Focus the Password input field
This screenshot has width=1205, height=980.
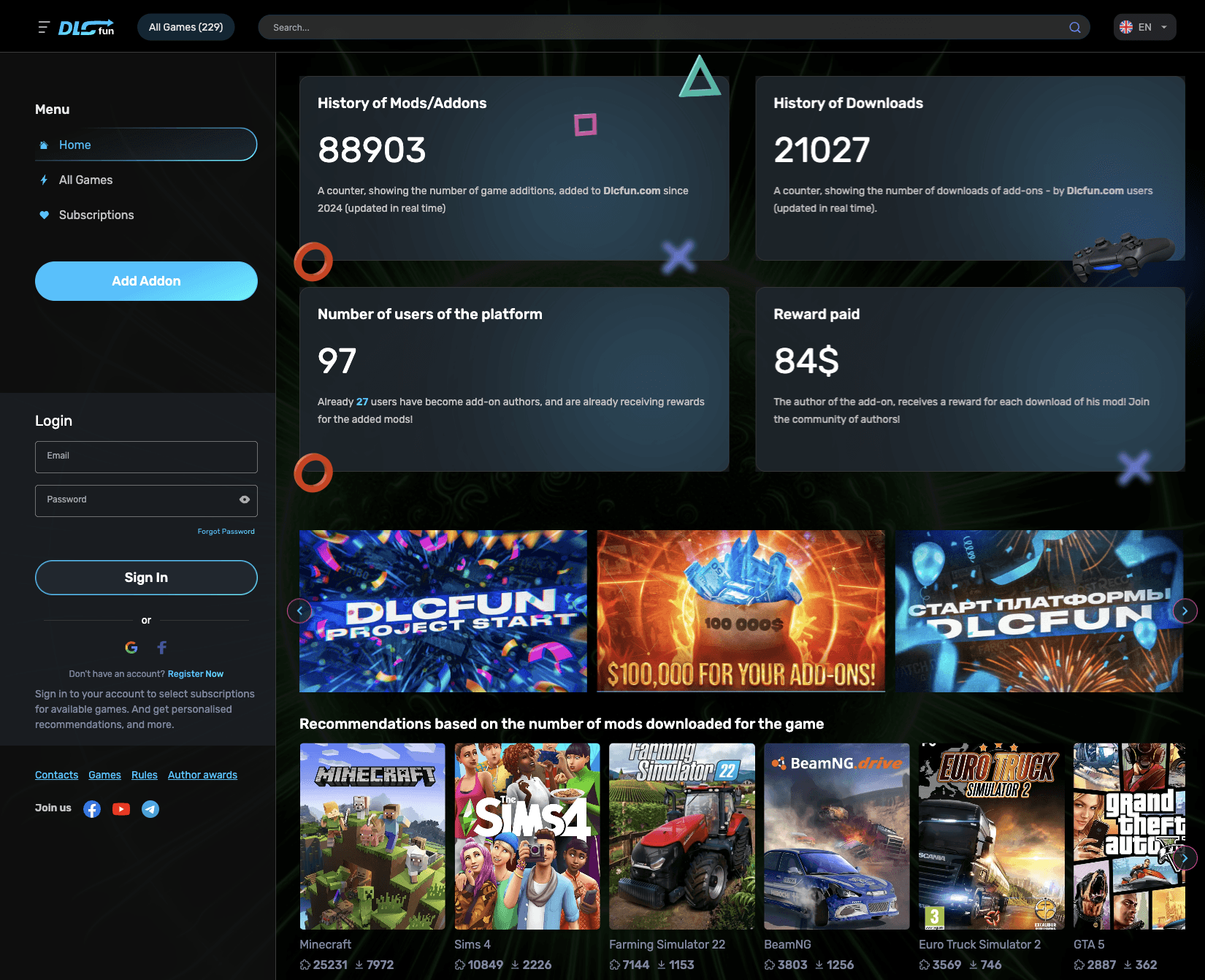[146, 501]
